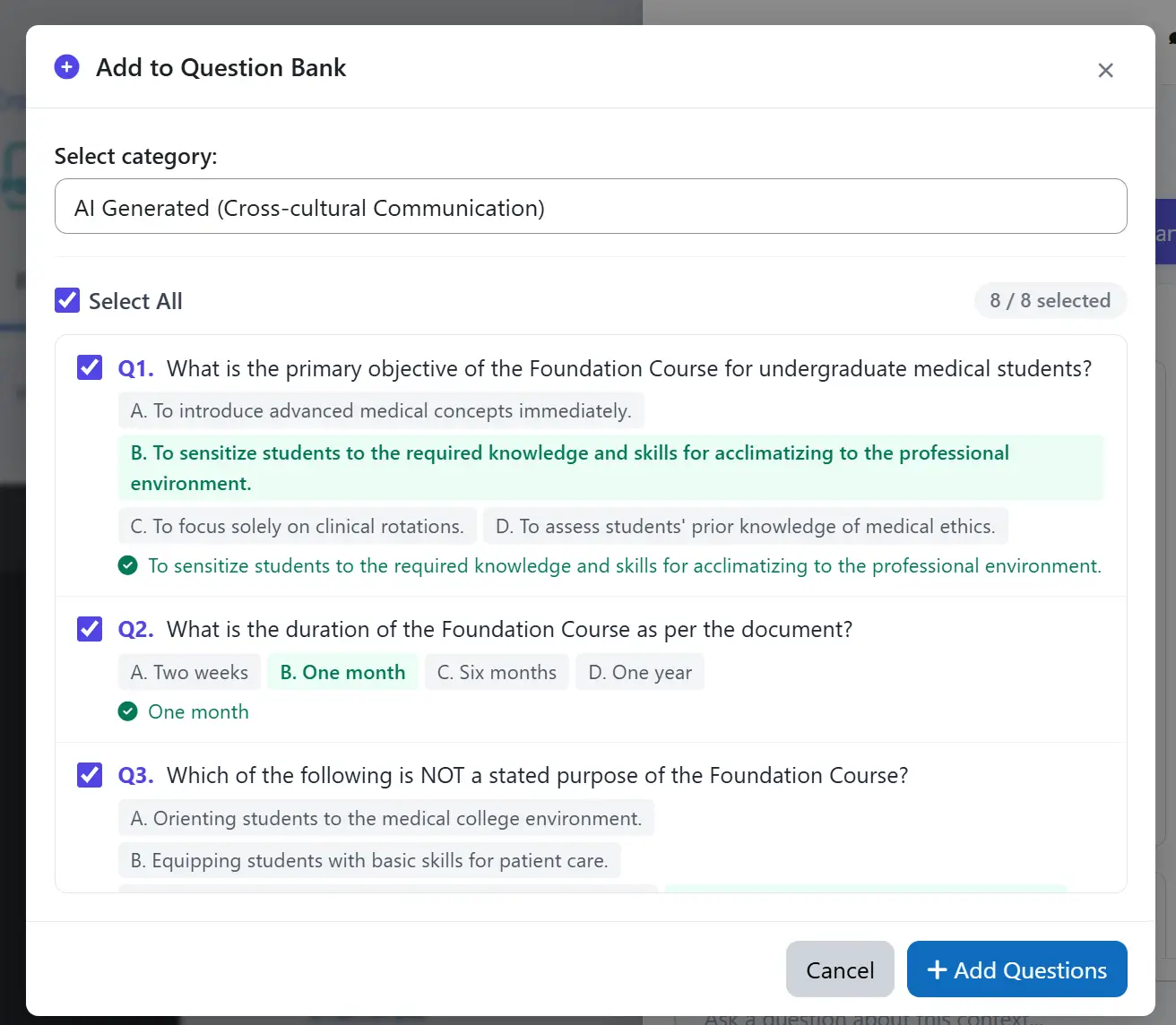Click the 8 / 8 selected badge
Image resolution: width=1176 pixels, height=1025 pixels.
coord(1050,300)
